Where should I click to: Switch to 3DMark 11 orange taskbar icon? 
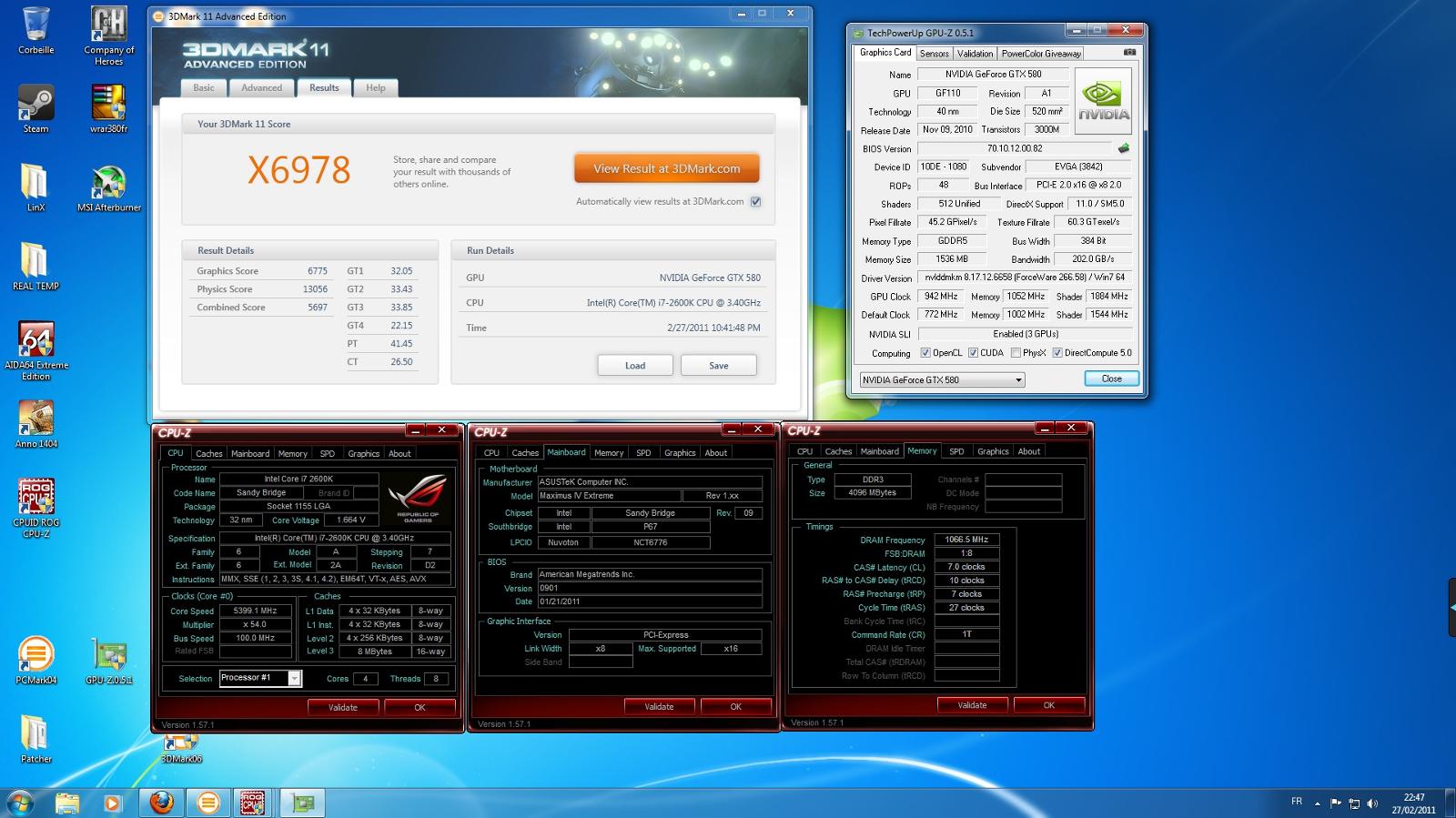[208, 803]
